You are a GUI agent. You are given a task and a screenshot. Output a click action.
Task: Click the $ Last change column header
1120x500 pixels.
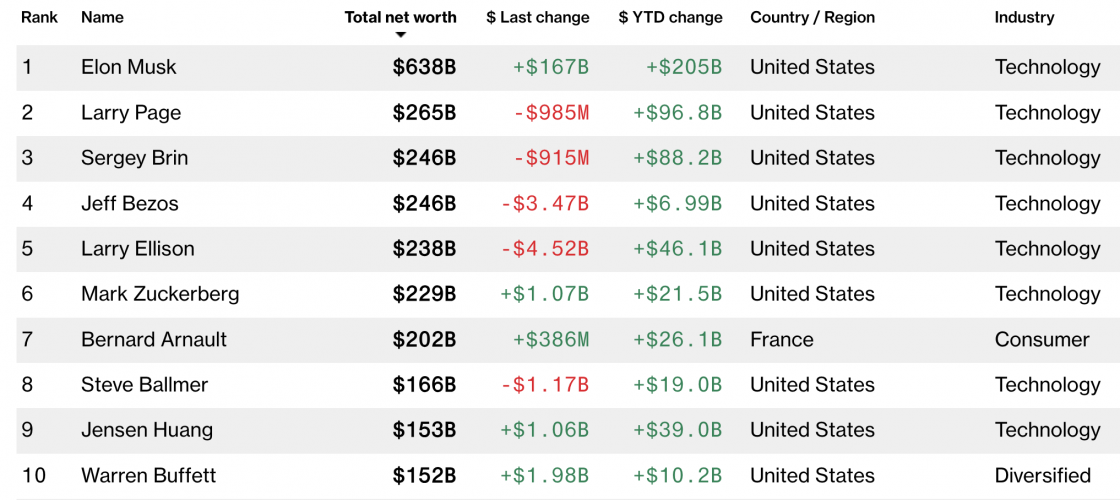[x=538, y=17]
